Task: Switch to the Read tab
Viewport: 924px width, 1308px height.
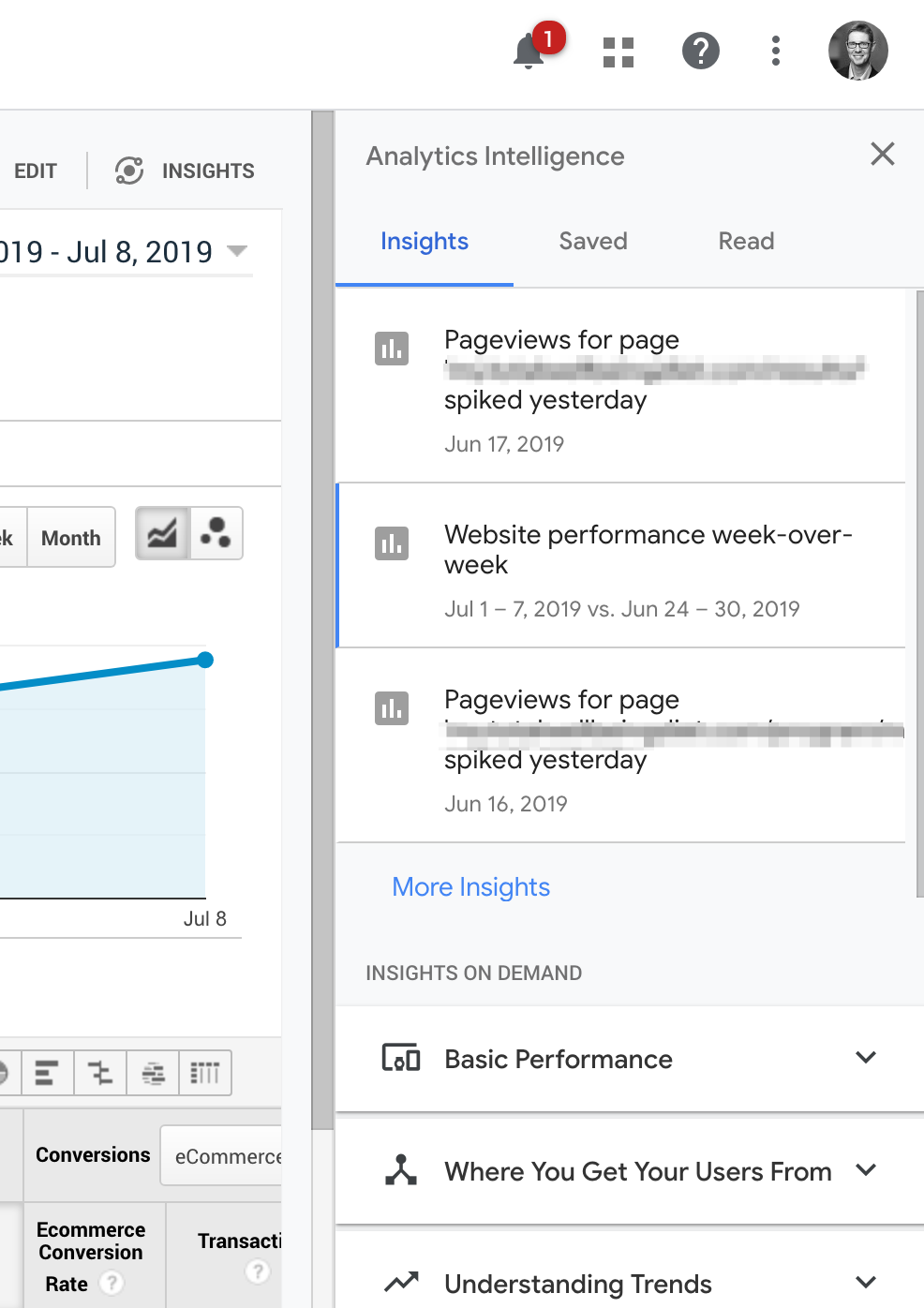Action: coord(746,242)
